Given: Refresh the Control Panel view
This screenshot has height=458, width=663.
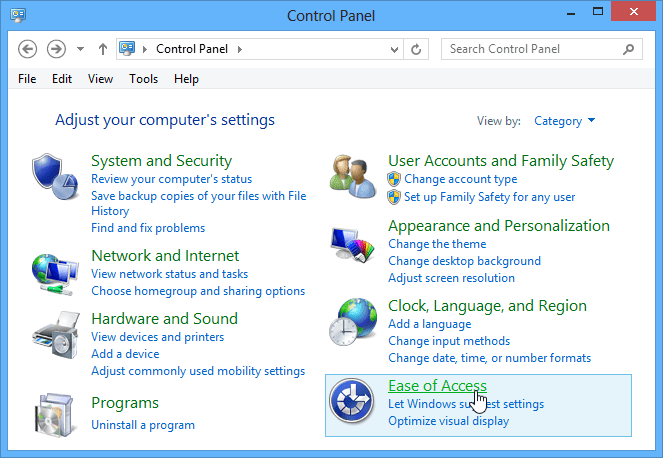Looking at the screenshot, I should 416,49.
